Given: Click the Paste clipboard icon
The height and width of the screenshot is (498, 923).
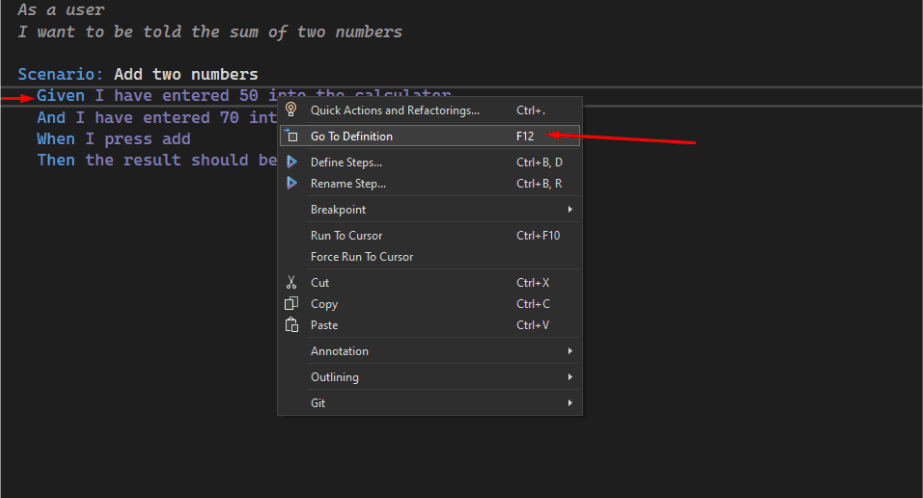Looking at the screenshot, I should coord(291,325).
